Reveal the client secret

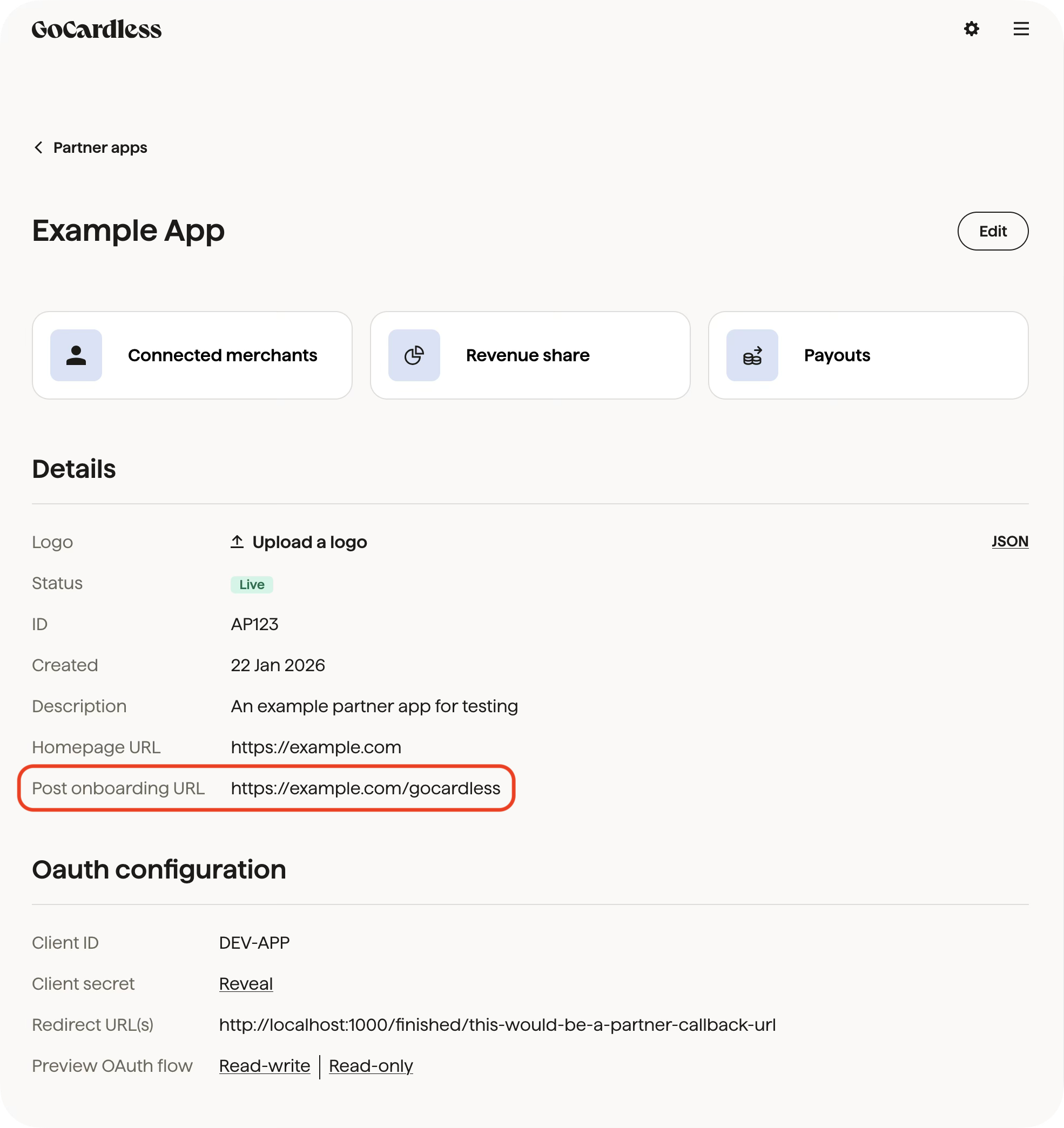[x=245, y=984]
